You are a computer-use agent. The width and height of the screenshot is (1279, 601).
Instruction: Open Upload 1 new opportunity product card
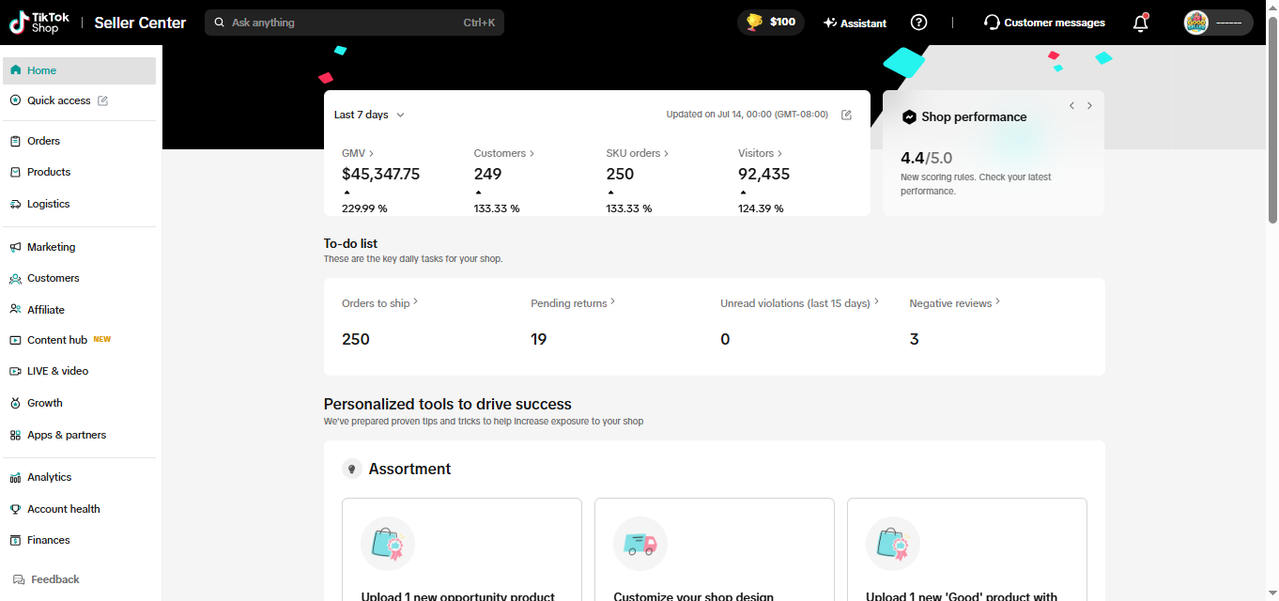point(462,550)
